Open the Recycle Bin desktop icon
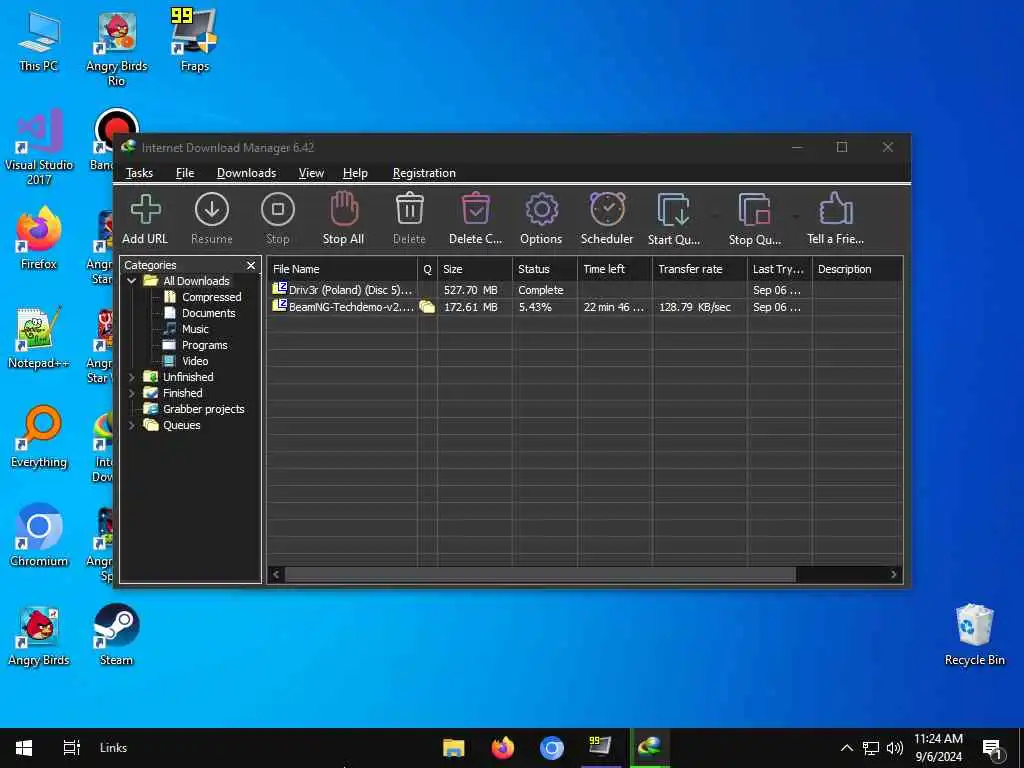This screenshot has height=768, width=1024. [x=974, y=634]
